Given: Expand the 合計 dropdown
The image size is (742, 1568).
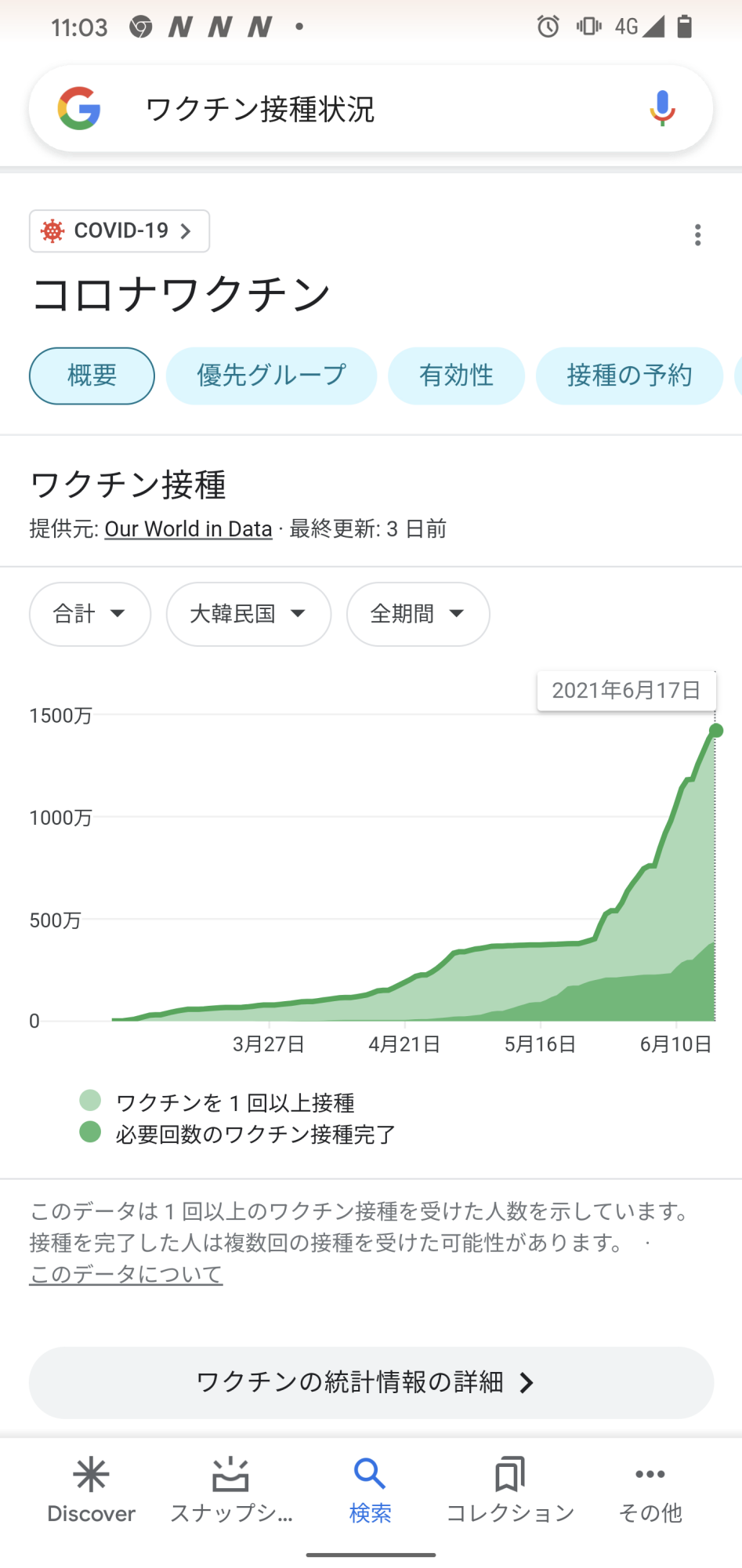Looking at the screenshot, I should click(90, 614).
